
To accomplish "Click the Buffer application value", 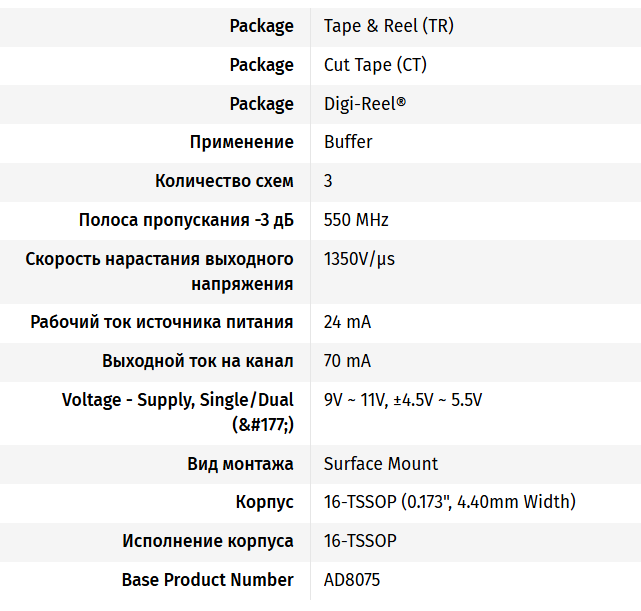I will tap(348, 142).
